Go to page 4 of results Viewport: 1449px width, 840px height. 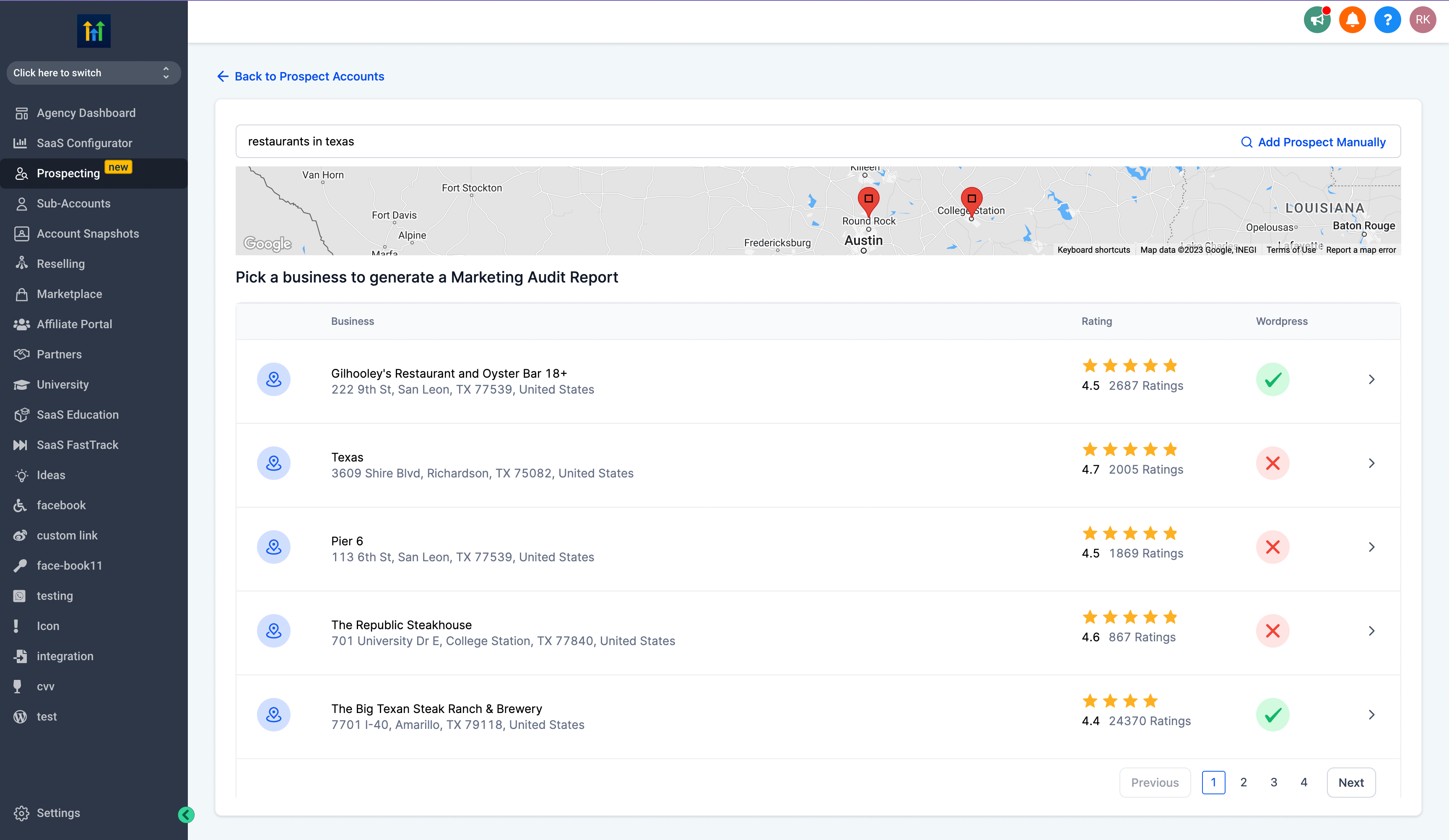tap(1304, 783)
